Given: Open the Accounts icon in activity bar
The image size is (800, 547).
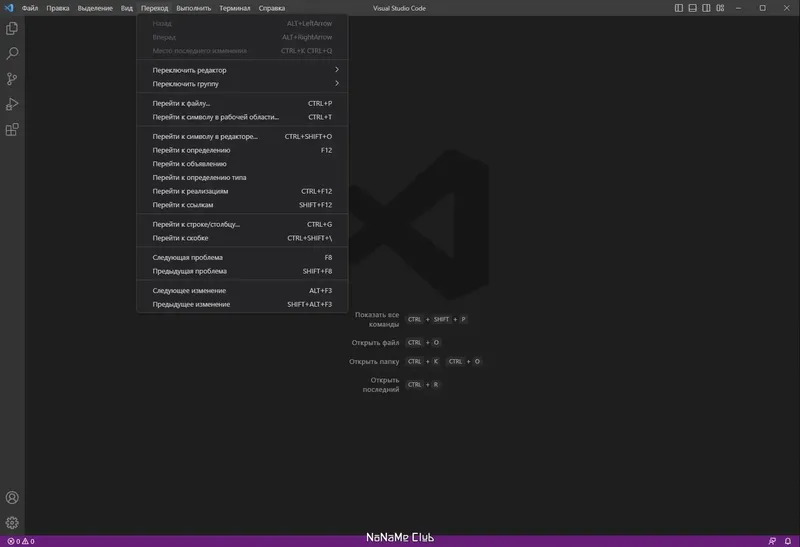Looking at the screenshot, I should [x=12, y=498].
